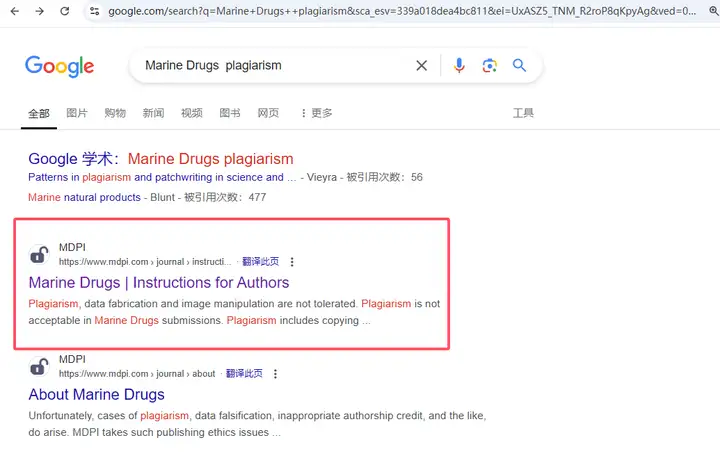Open Marine natural products scholar article

pyautogui.click(x=84, y=197)
